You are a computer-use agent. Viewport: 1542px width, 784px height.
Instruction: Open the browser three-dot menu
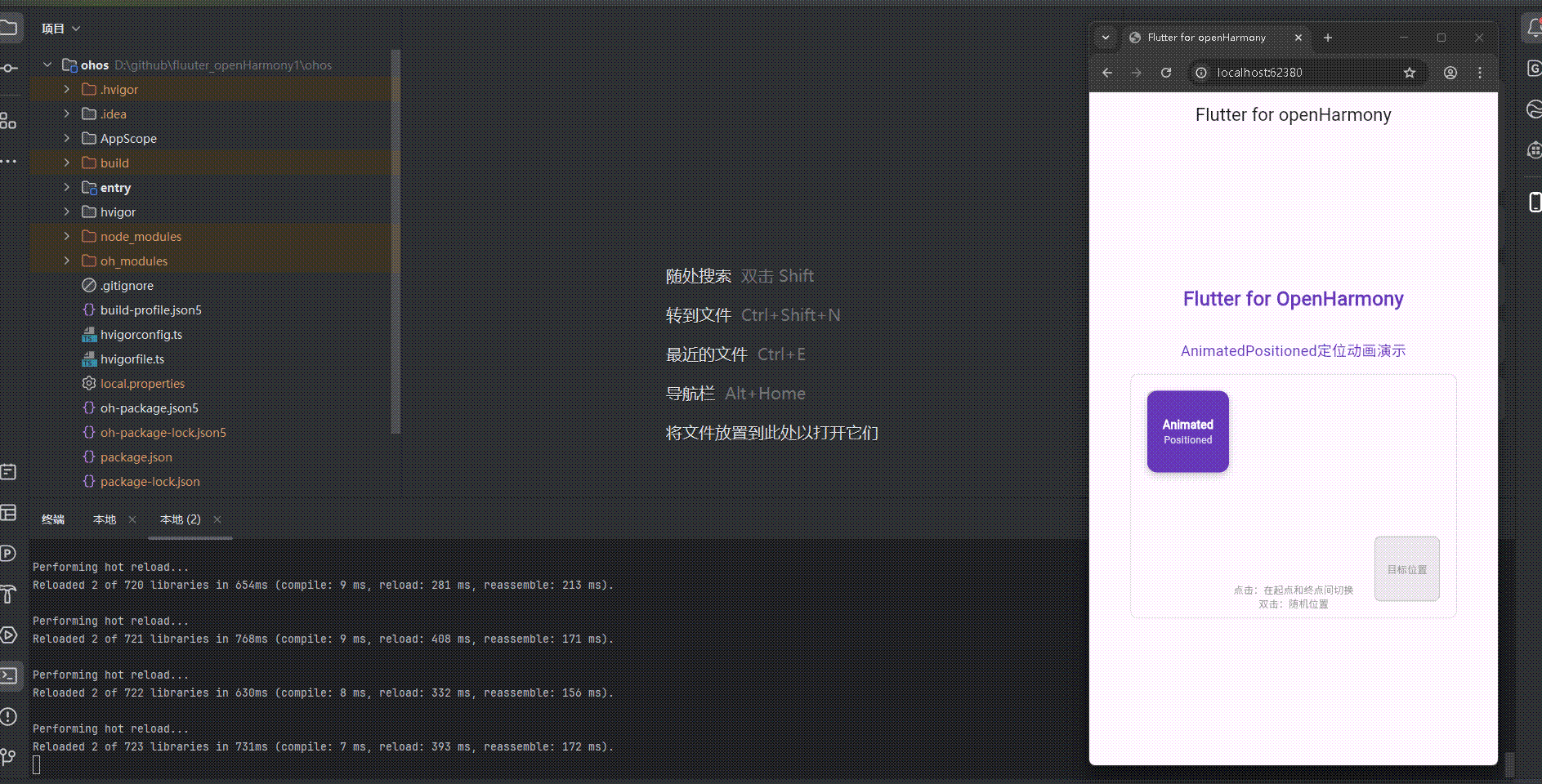(x=1480, y=73)
